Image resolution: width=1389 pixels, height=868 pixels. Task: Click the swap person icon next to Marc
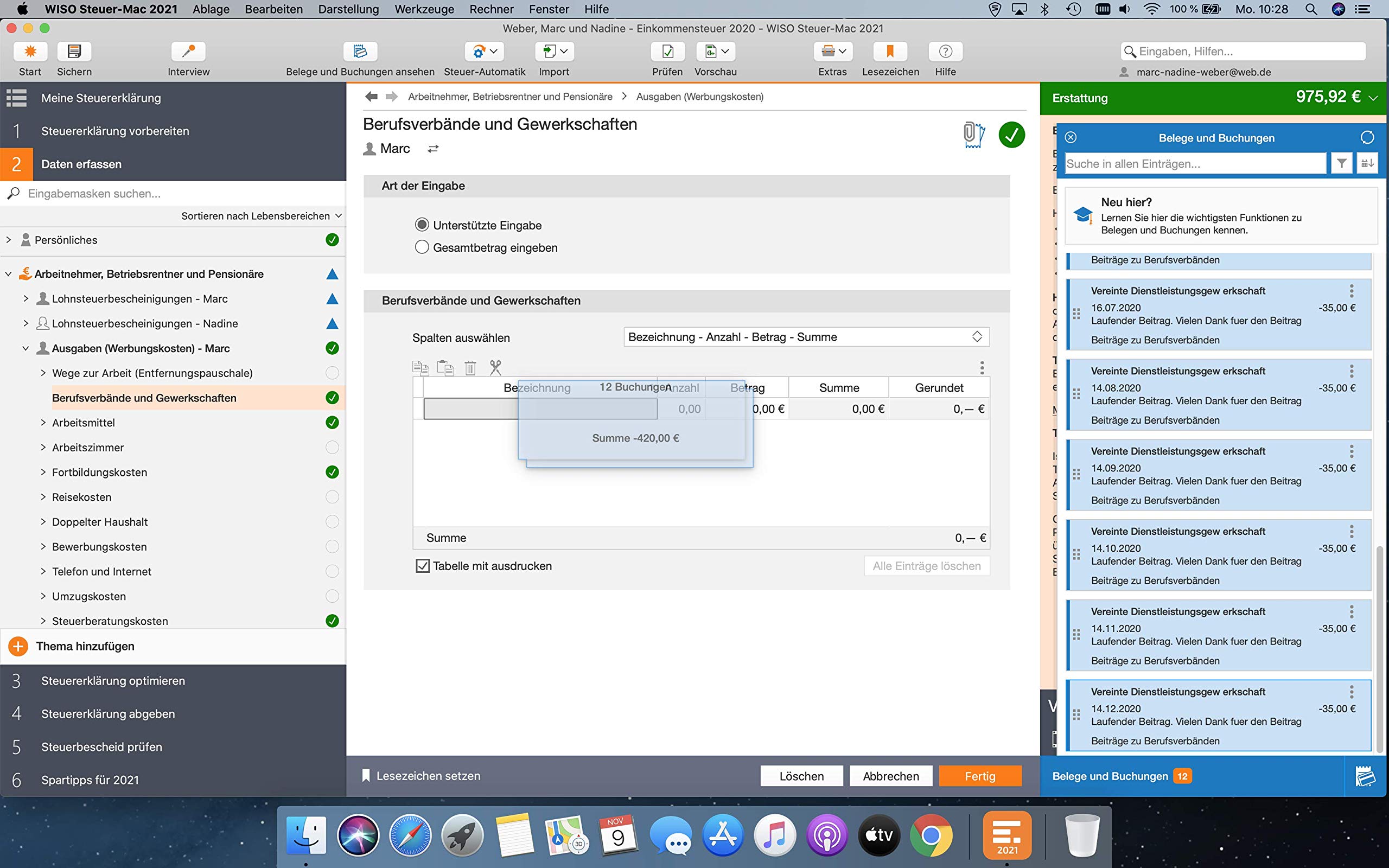pos(434,149)
